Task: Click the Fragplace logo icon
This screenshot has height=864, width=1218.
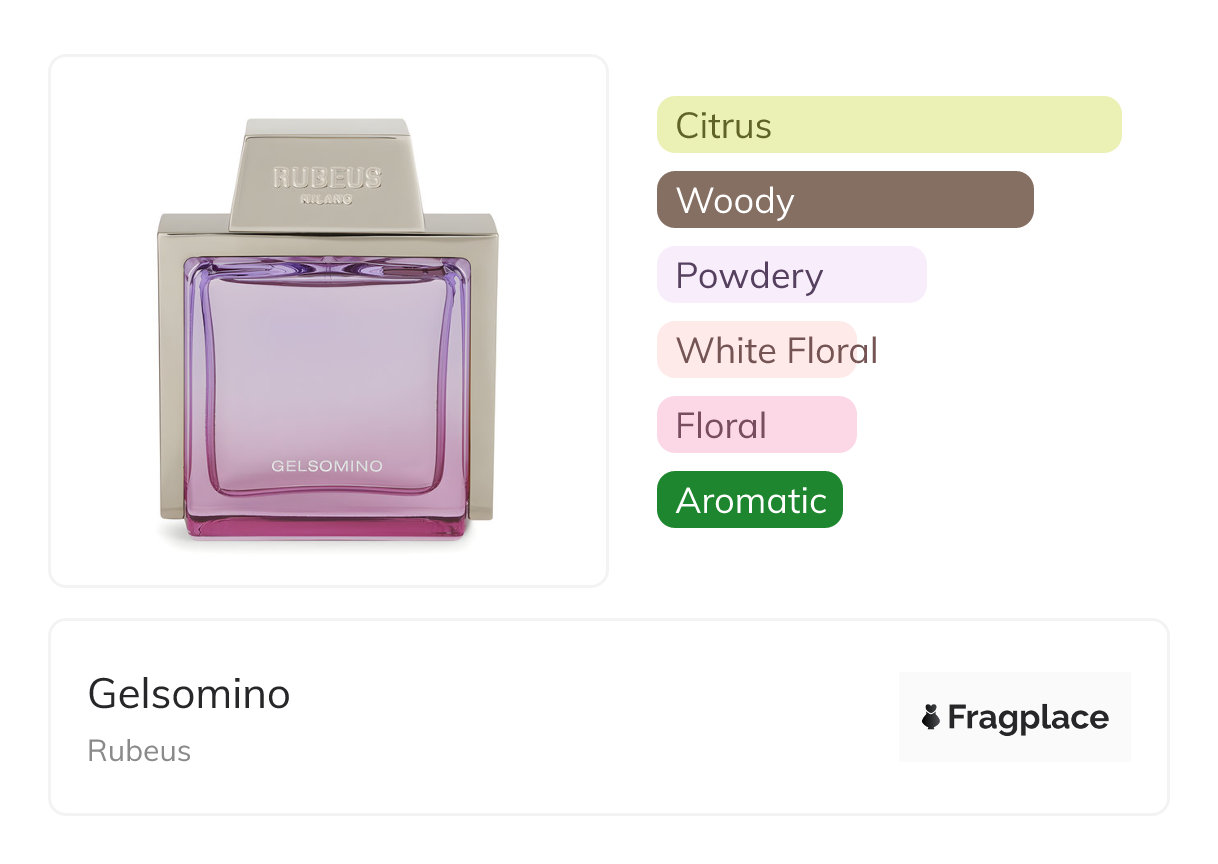Action: point(931,717)
